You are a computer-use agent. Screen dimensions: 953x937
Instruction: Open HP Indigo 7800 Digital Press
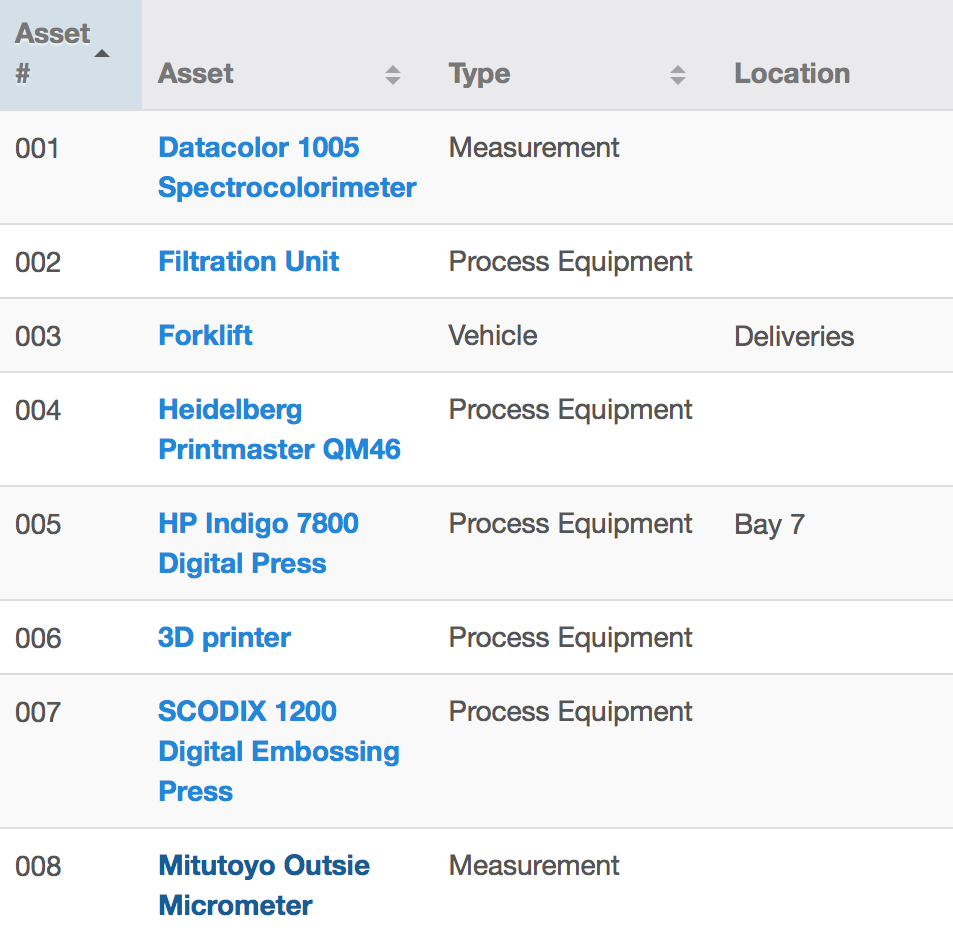258,543
